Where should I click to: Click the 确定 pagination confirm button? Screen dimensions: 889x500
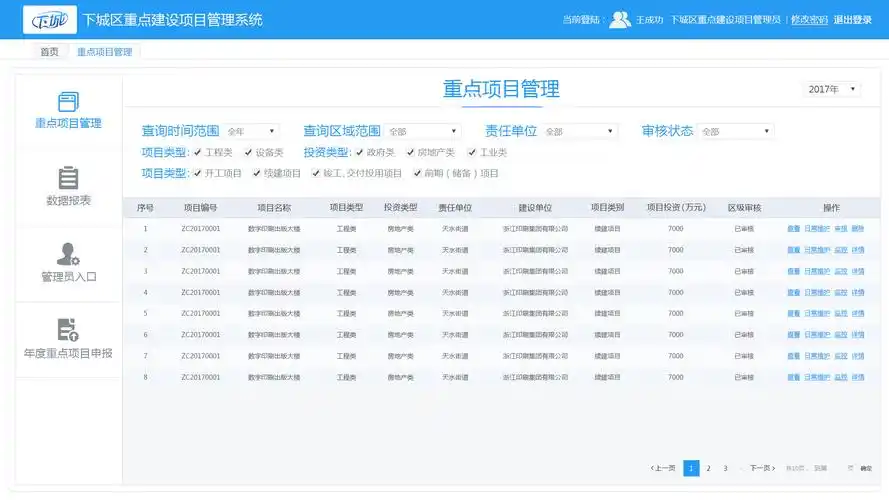866,468
